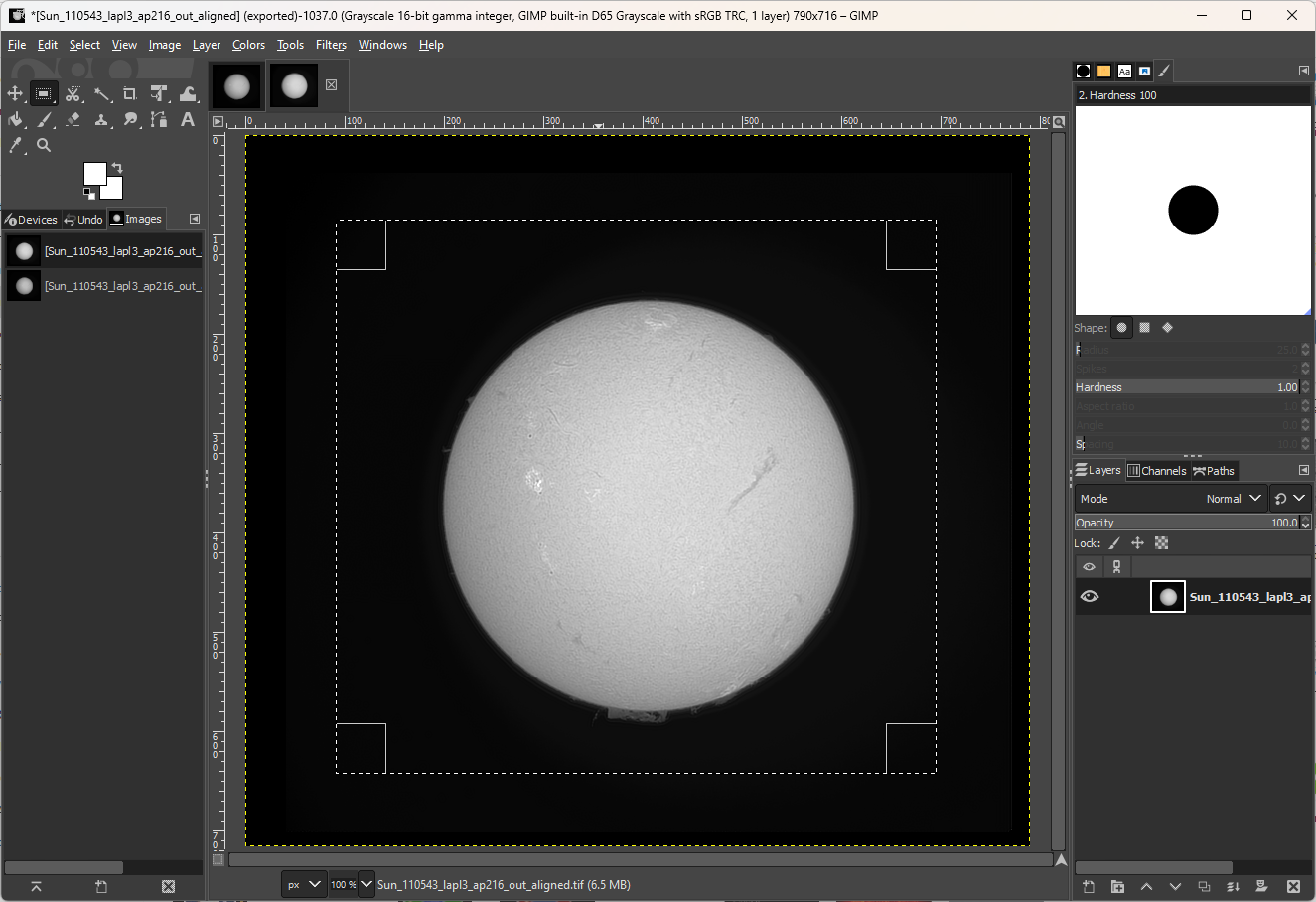
Task: Switch to the Channels tab
Action: point(1157,470)
